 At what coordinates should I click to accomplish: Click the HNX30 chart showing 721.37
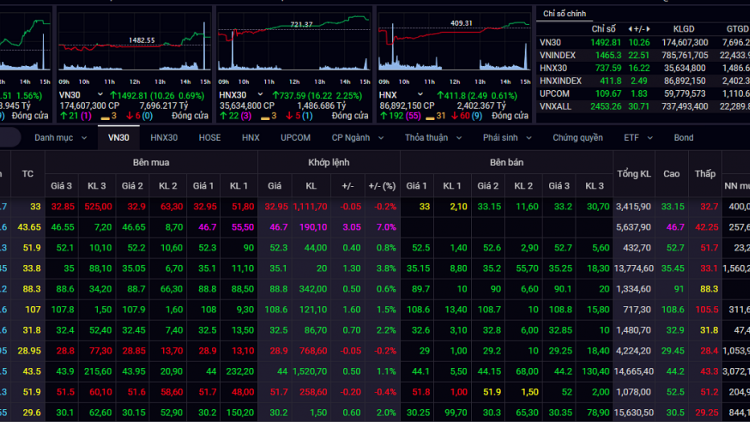293,48
